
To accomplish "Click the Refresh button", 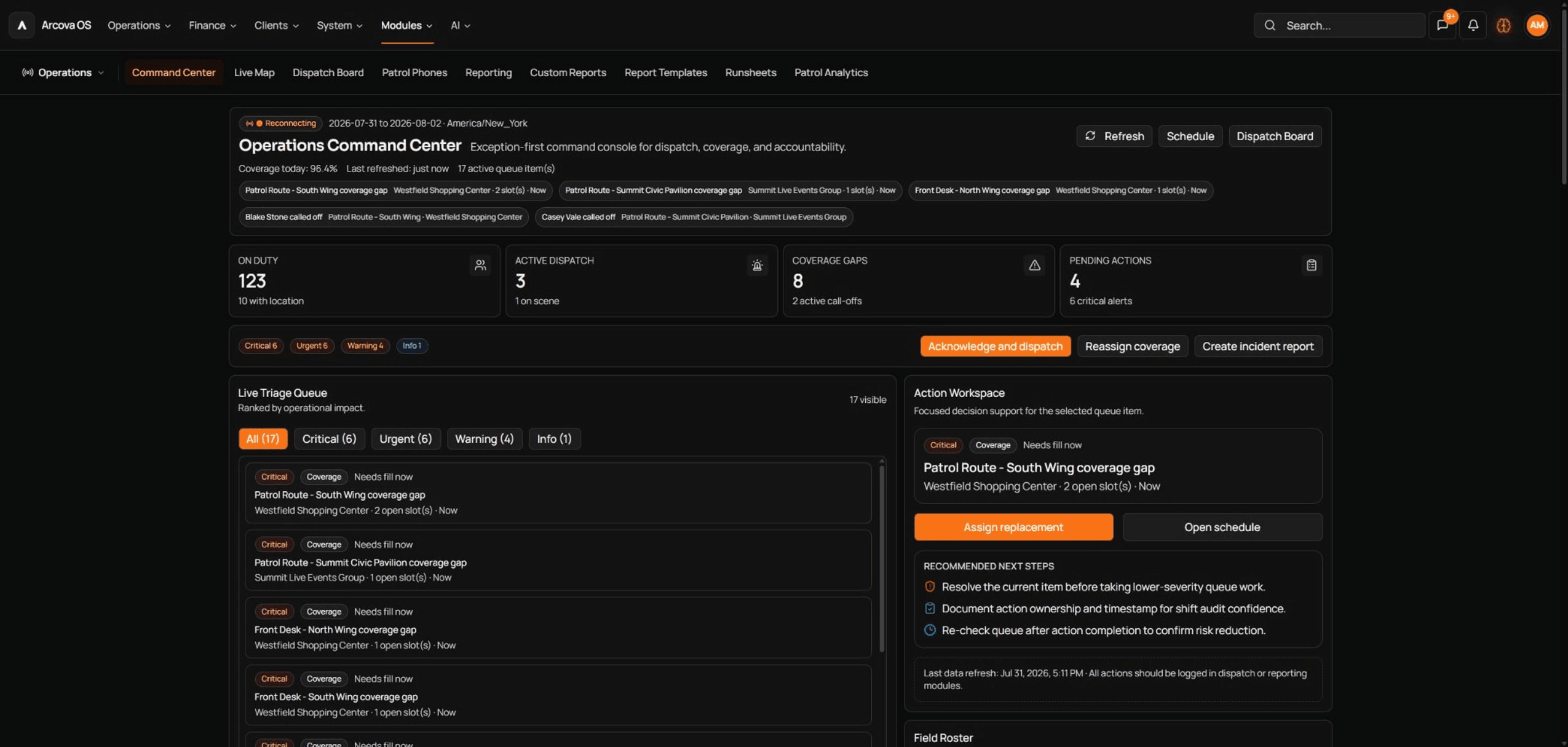I will point(1114,136).
